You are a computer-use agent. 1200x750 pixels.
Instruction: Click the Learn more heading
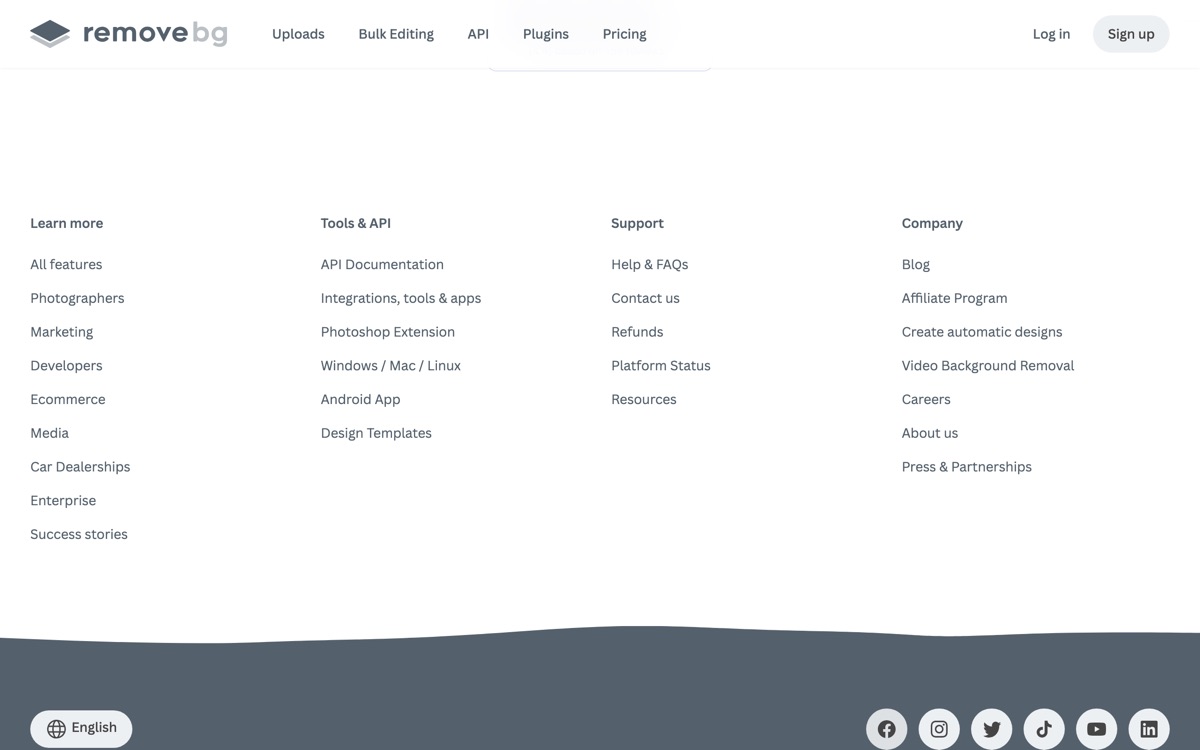[x=67, y=223]
